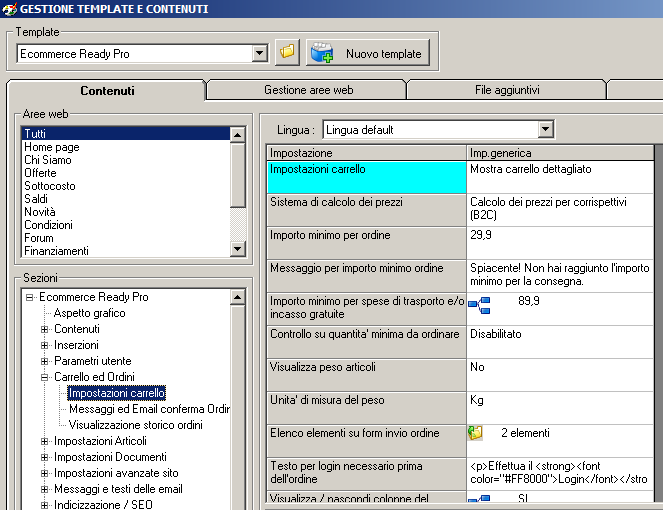Click tree icon in Importo minimo spese row
Screen dimensions: 663x510
[x=479, y=305]
